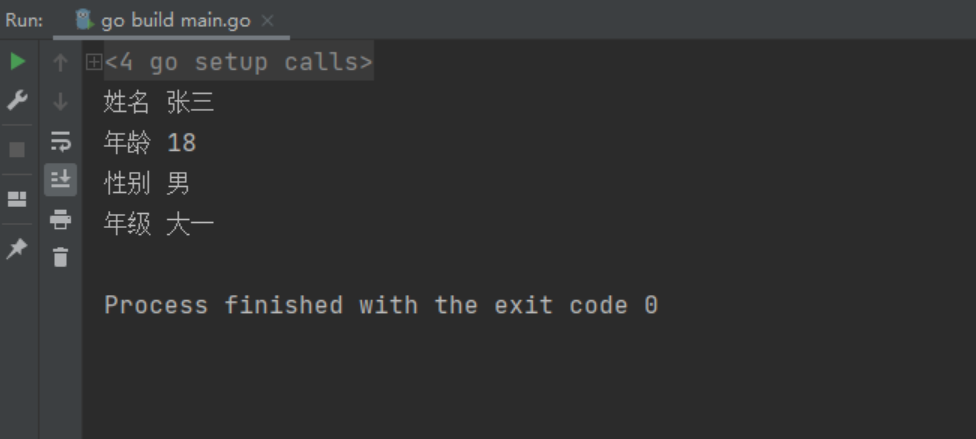976x439 pixels.
Task: Open run configuration wrench icon
Action: pos(17,100)
